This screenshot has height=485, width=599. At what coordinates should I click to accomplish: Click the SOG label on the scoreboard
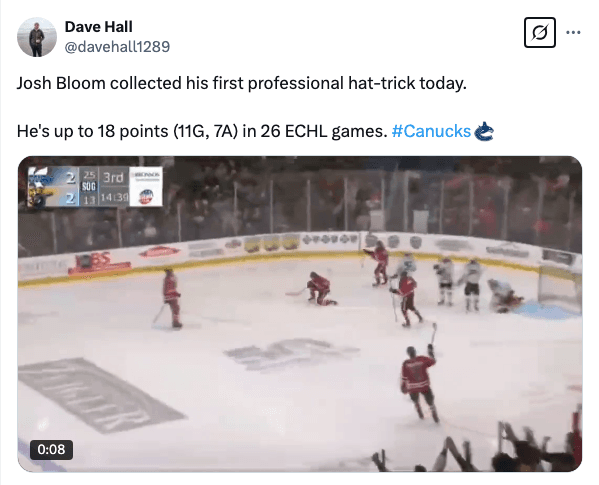(88, 187)
